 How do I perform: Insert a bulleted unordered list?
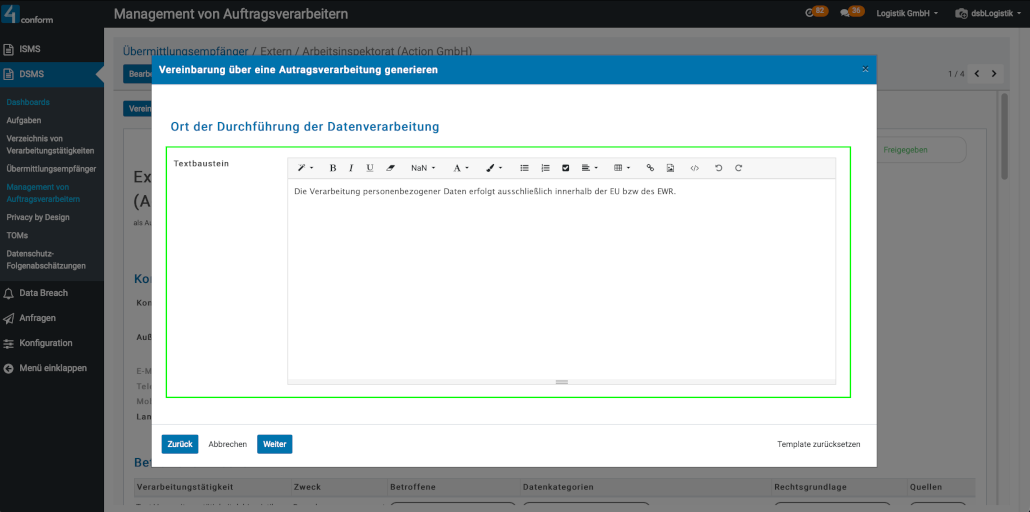(524, 168)
